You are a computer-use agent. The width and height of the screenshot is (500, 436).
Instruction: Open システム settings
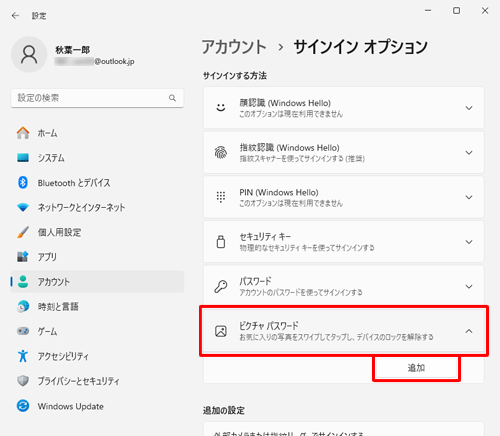pyautogui.click(x=97, y=158)
